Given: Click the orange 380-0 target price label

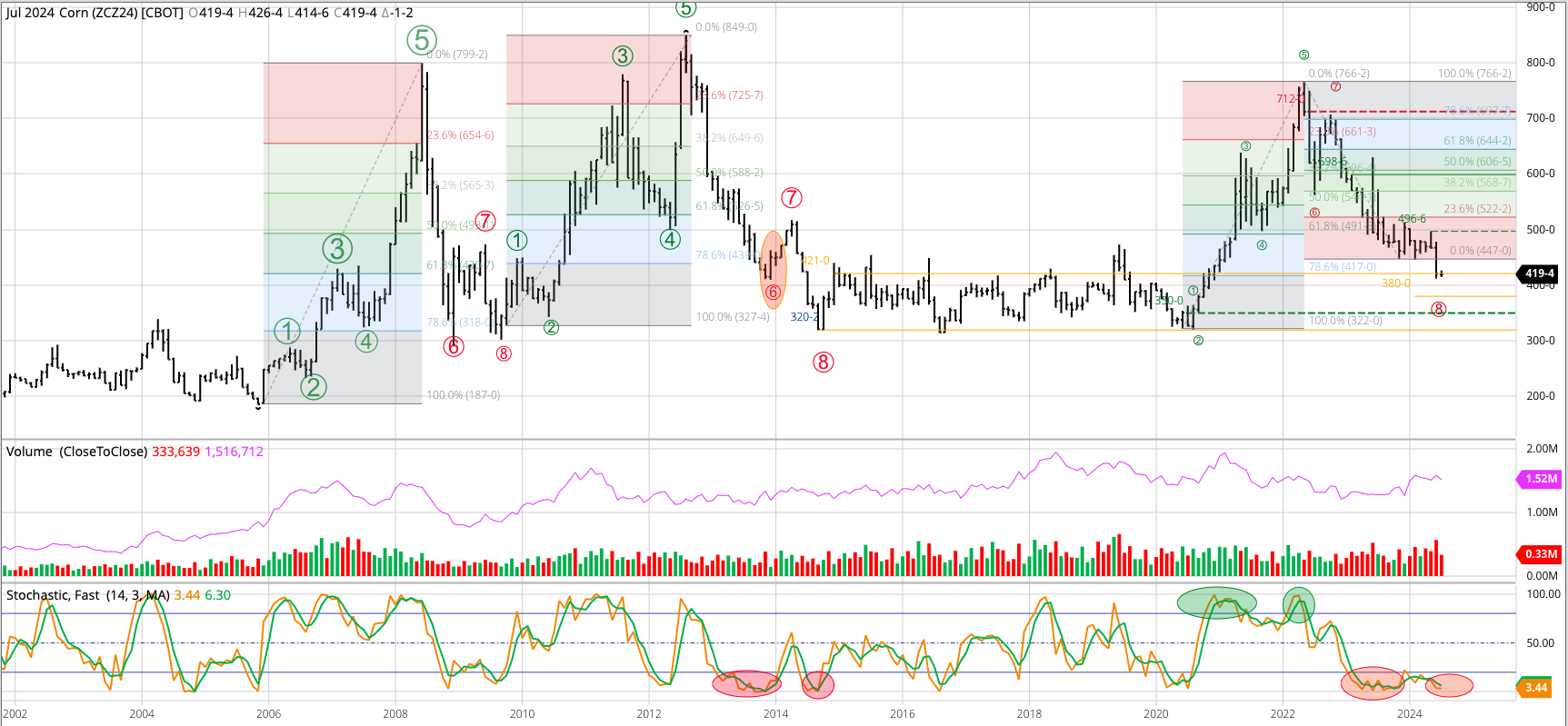Looking at the screenshot, I should coord(1395,283).
